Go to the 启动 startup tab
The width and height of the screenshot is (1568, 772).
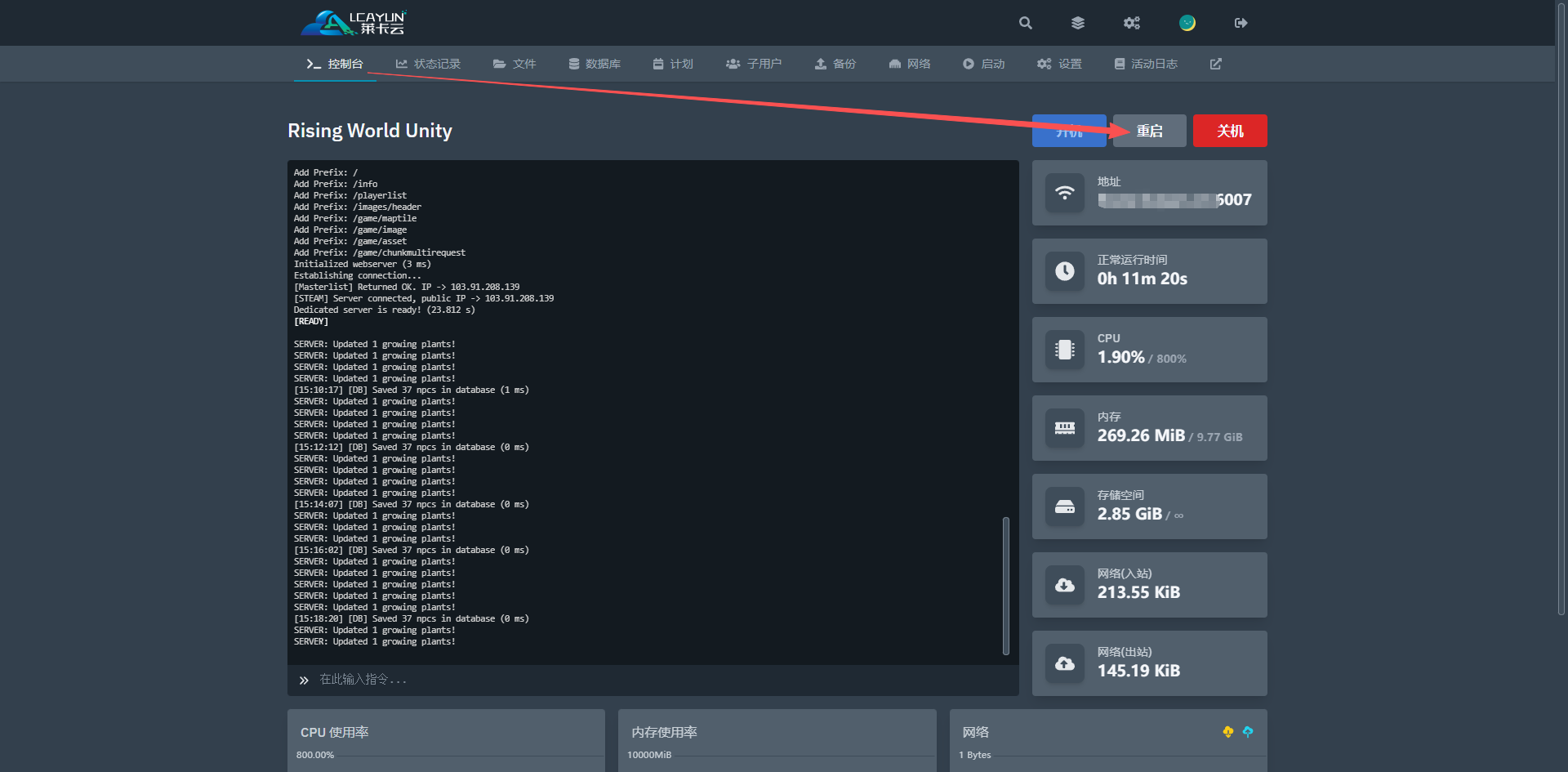[984, 64]
